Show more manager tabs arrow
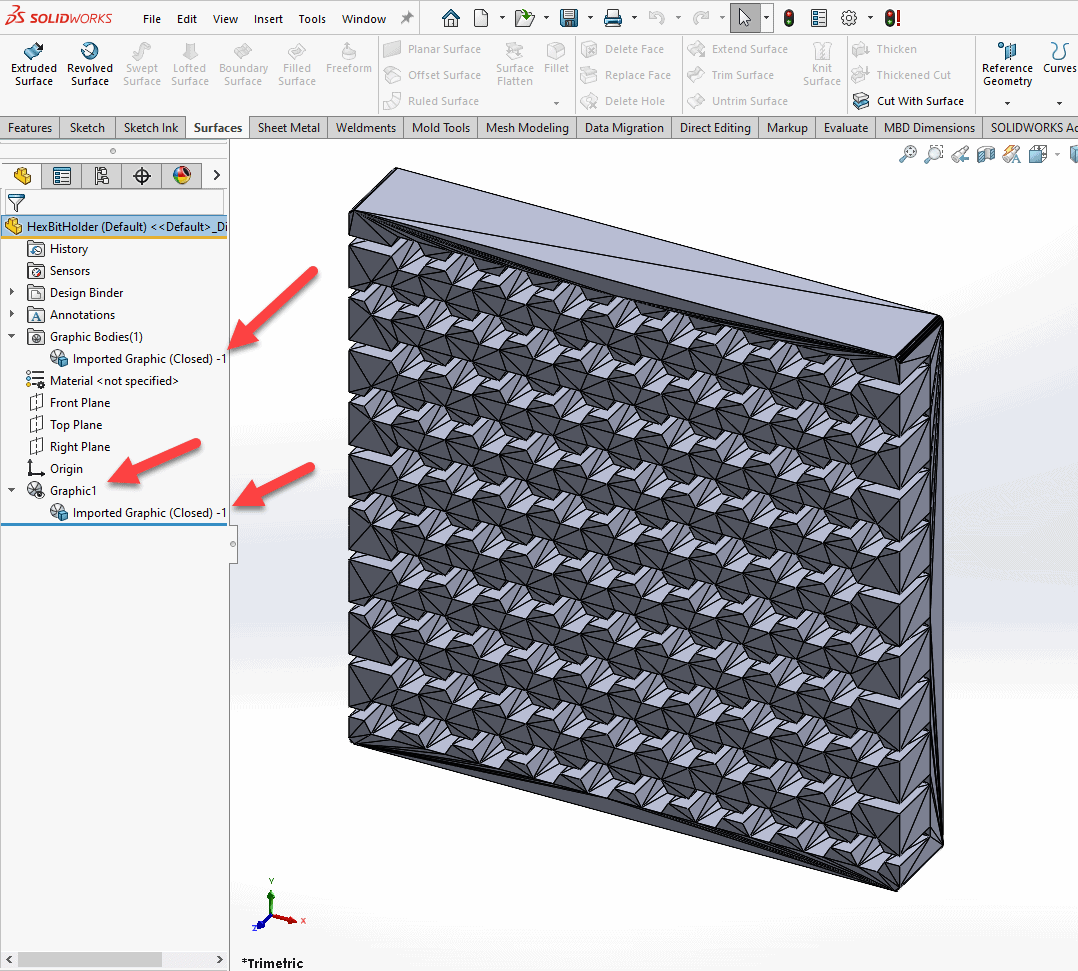Screen dimensions: 1078x971 point(217,175)
